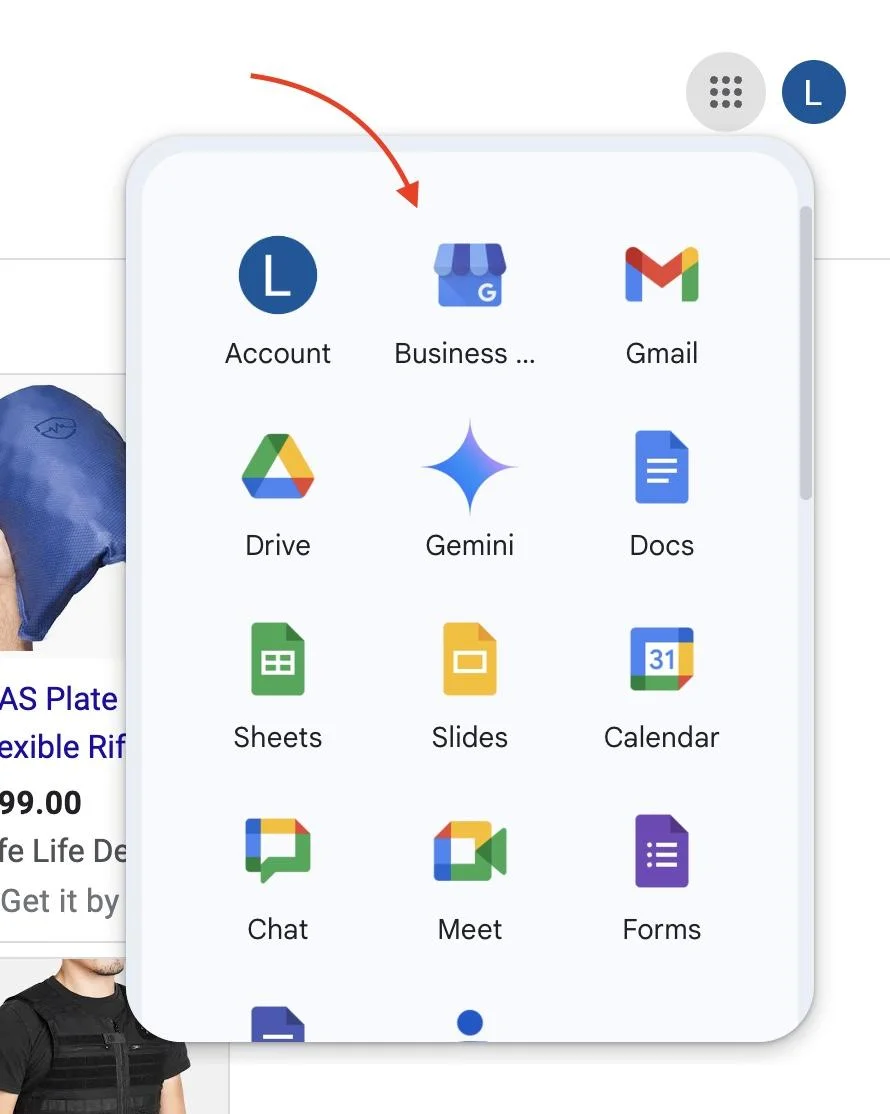
Task: Open Google Forms from the apps menu
Action: pyautogui.click(x=661, y=877)
